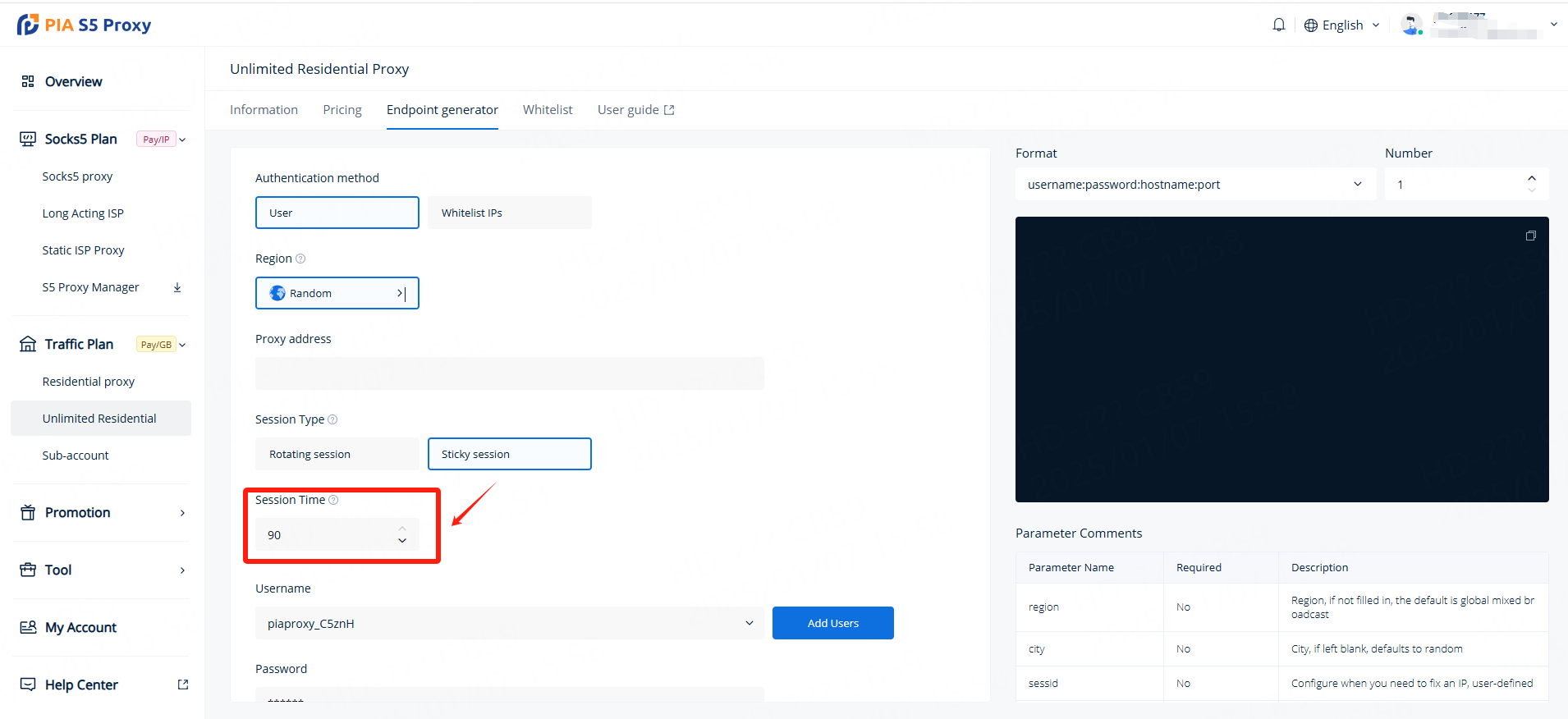1568x719 pixels.
Task: Click the copy icon in output box
Action: pyautogui.click(x=1530, y=236)
